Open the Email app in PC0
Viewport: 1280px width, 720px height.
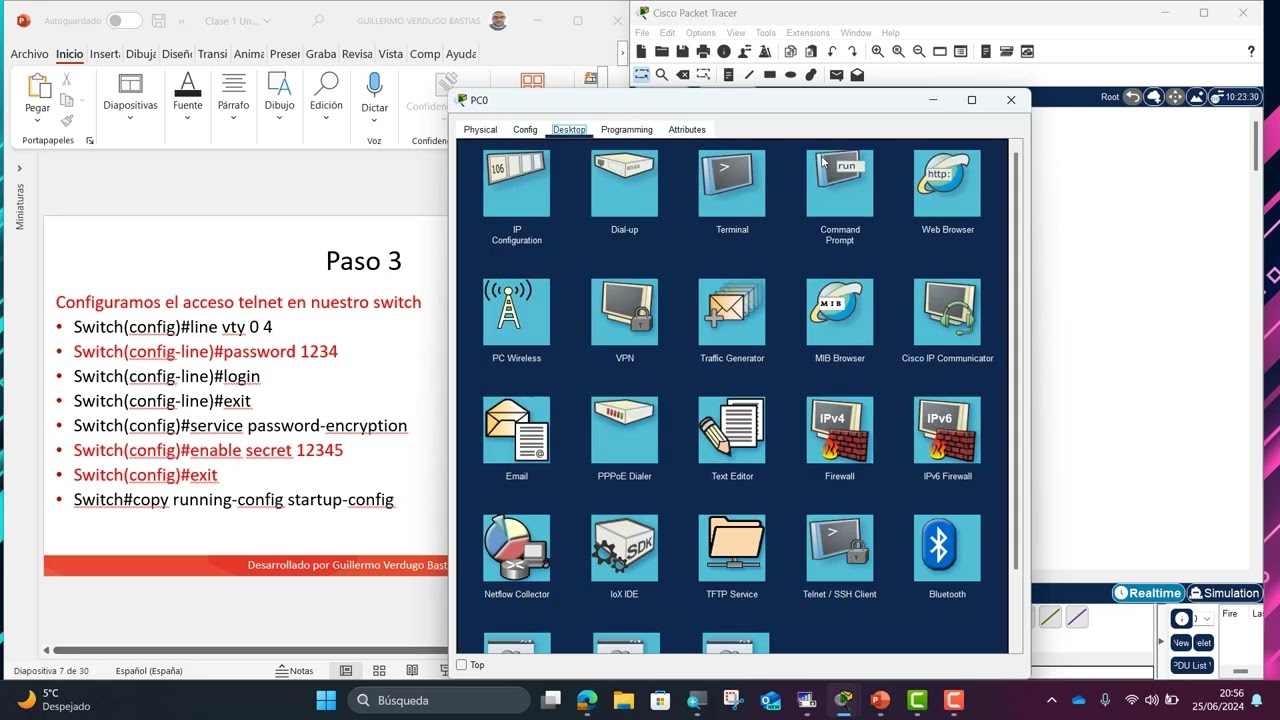tap(516, 430)
